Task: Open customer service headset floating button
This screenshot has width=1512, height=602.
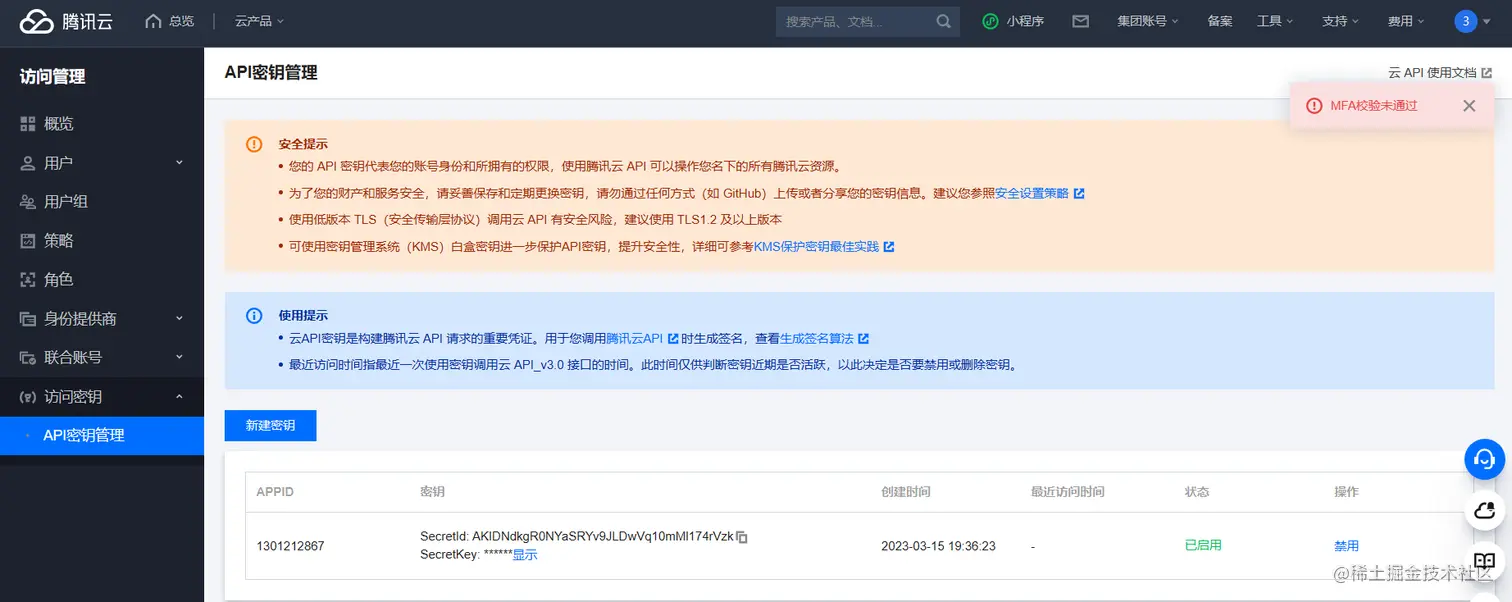Action: [1485, 460]
